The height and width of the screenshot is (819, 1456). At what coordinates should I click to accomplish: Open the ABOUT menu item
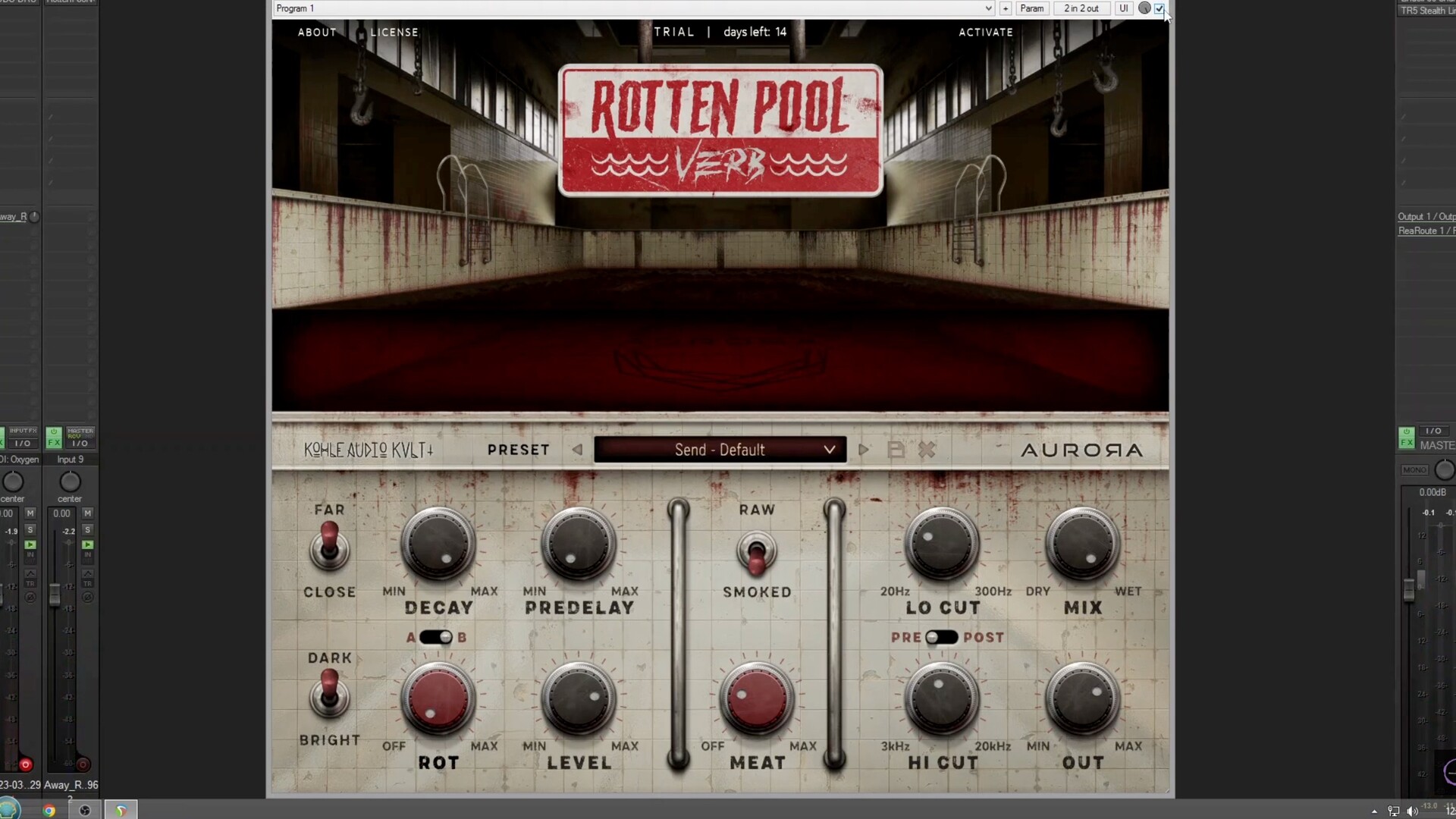317,32
